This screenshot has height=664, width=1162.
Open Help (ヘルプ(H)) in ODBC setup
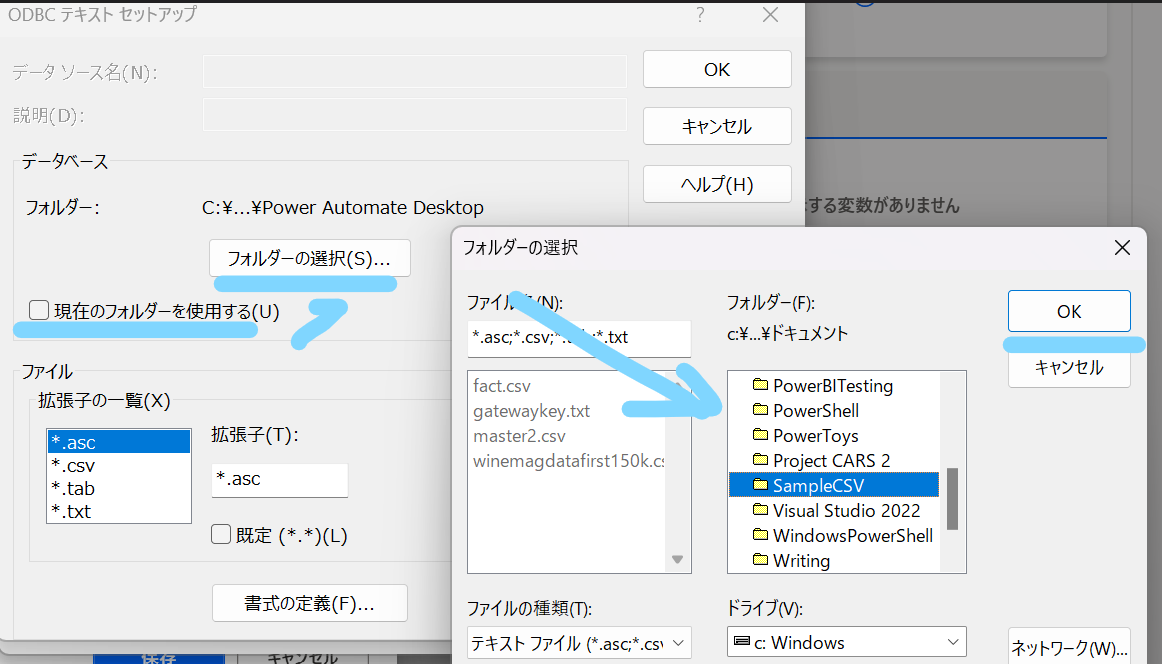click(x=717, y=184)
